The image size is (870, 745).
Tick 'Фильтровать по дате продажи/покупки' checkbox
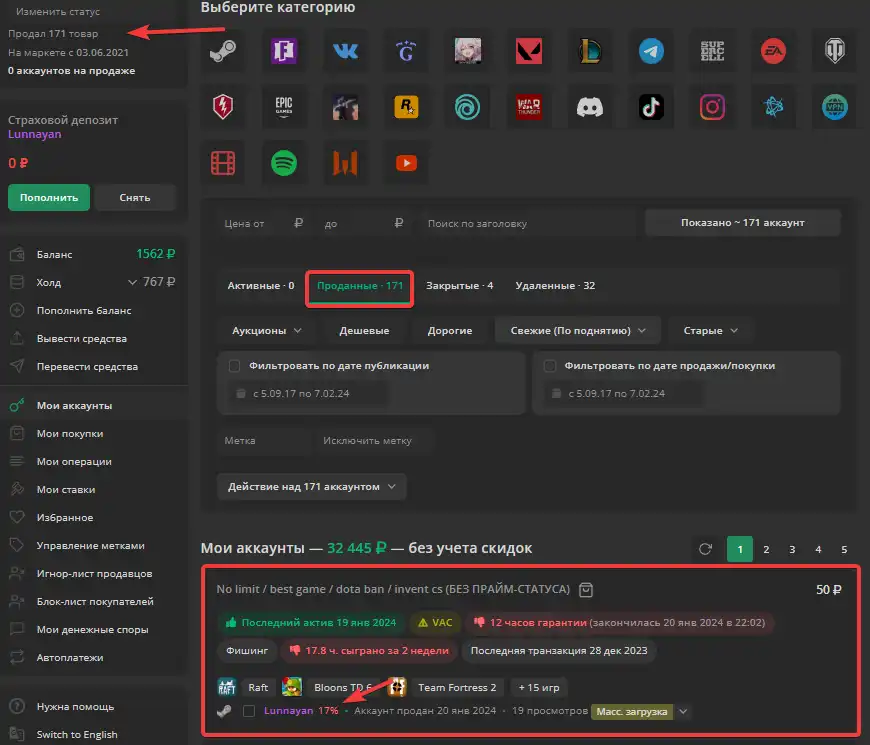550,366
